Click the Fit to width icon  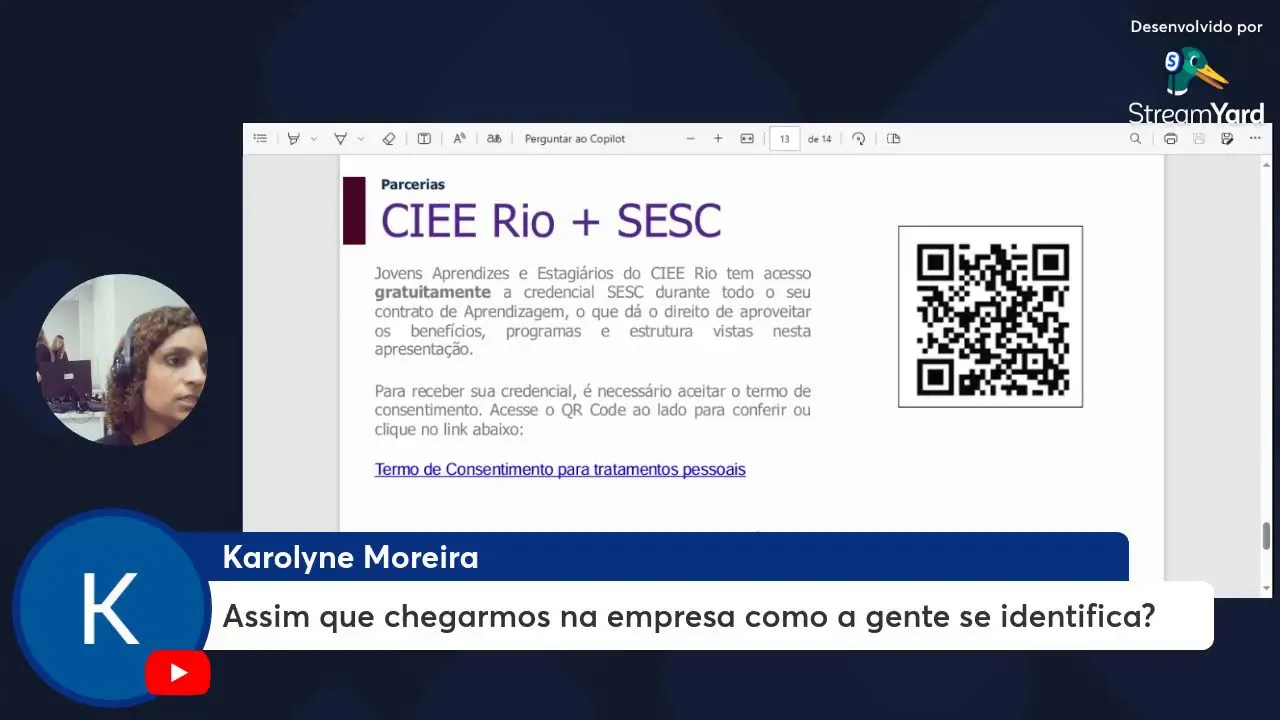point(747,139)
